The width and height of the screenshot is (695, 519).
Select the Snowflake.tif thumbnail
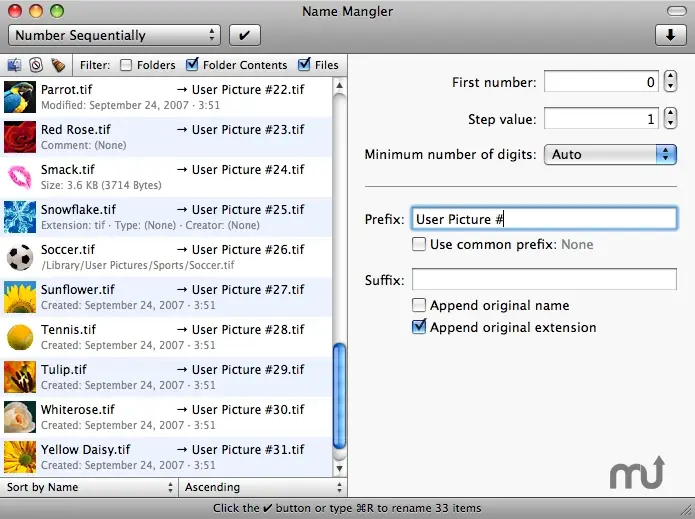point(20,217)
